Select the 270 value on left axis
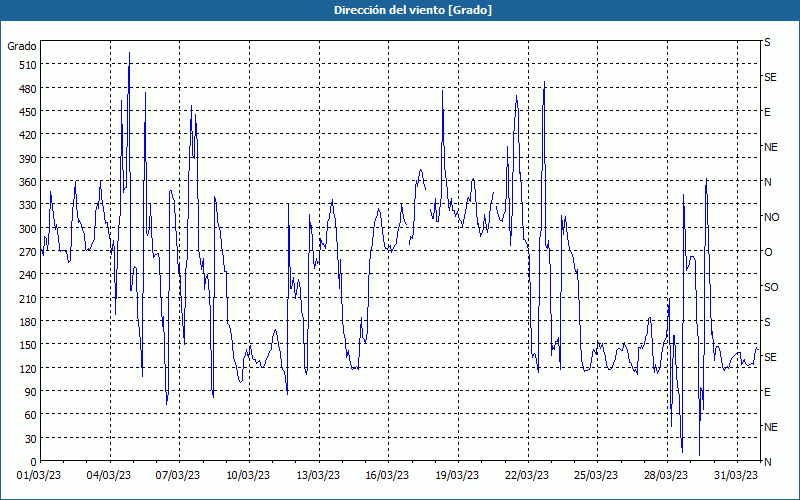The image size is (800, 500). coord(27,252)
